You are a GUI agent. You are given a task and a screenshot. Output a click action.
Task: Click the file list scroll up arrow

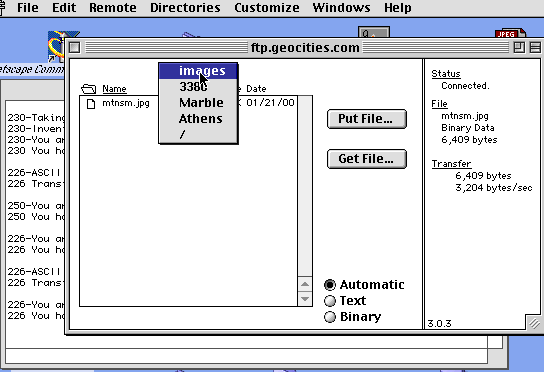coord(305,285)
